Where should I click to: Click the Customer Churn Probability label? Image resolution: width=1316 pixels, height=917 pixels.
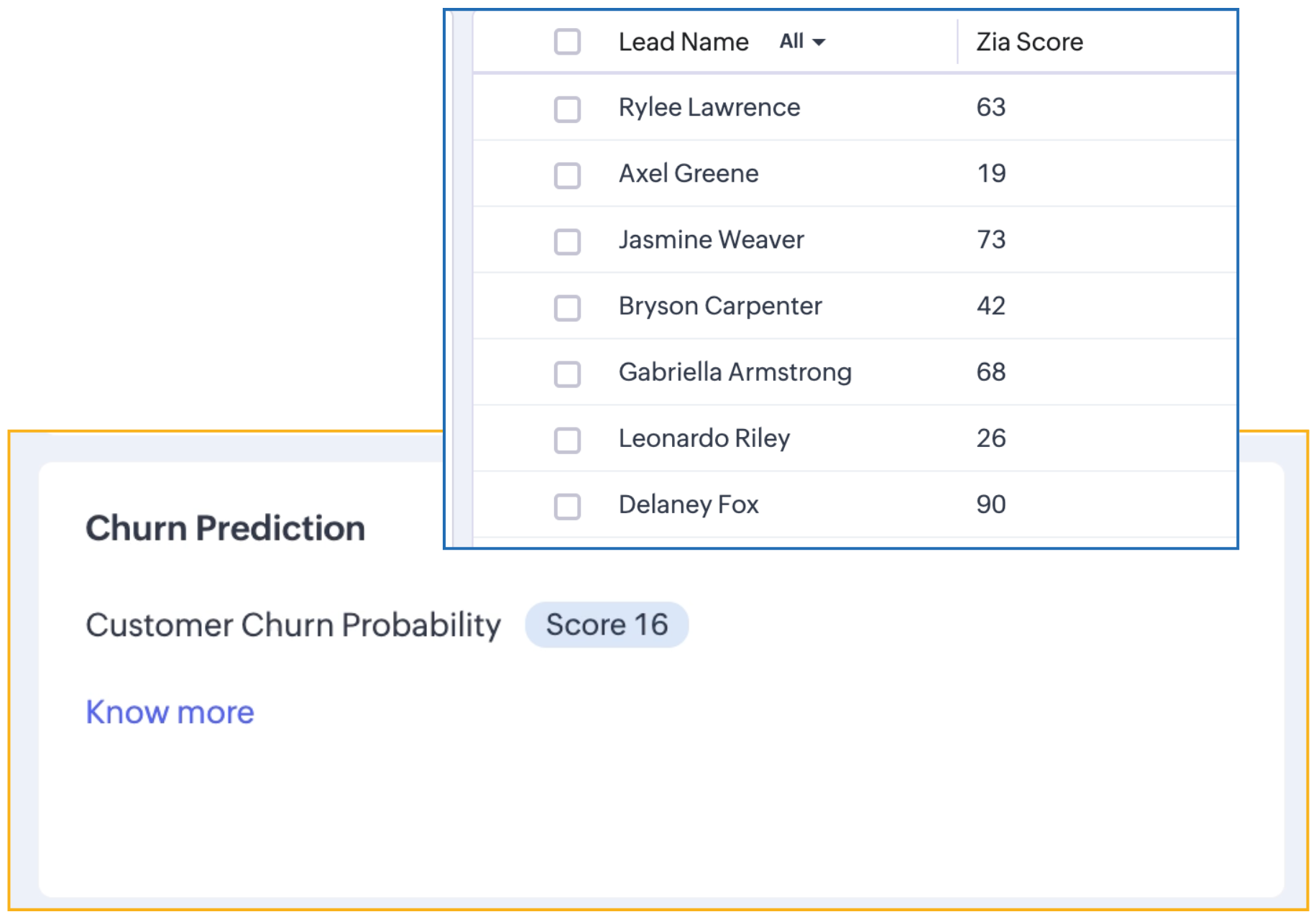(x=293, y=625)
